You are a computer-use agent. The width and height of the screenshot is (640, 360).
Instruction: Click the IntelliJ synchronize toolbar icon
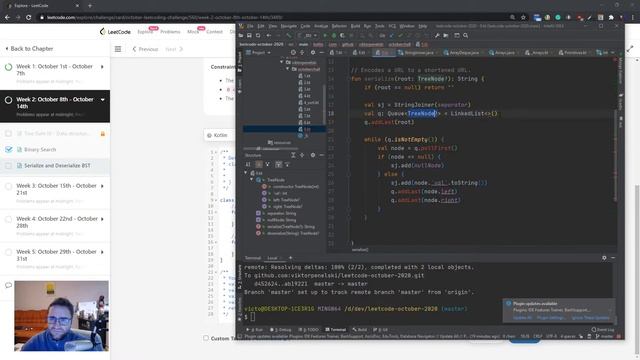point(258,36)
